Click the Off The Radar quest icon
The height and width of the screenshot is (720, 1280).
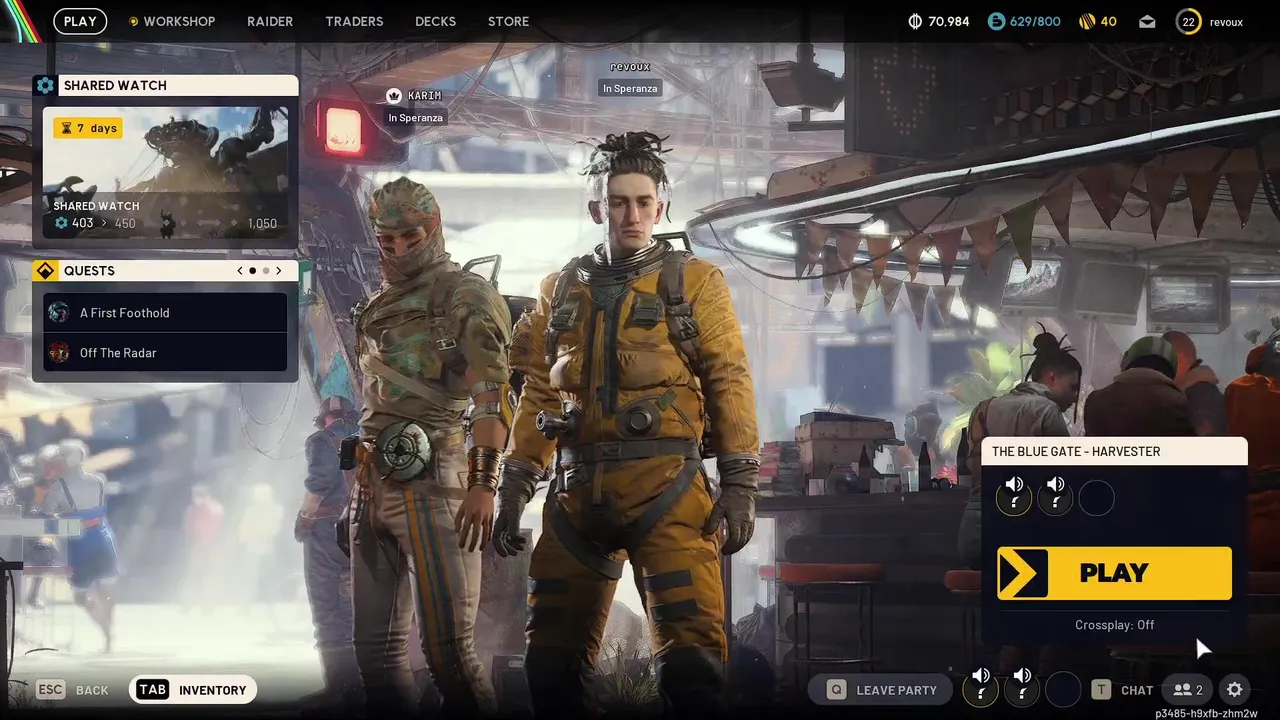coord(59,352)
